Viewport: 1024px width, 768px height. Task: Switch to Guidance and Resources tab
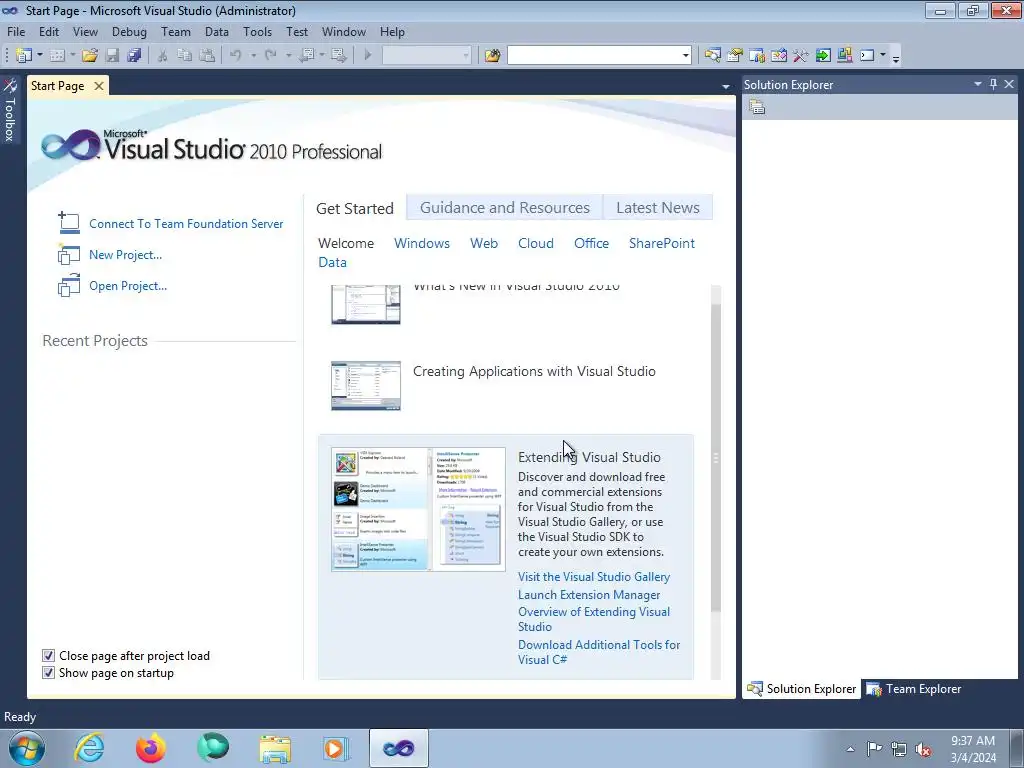pos(505,208)
